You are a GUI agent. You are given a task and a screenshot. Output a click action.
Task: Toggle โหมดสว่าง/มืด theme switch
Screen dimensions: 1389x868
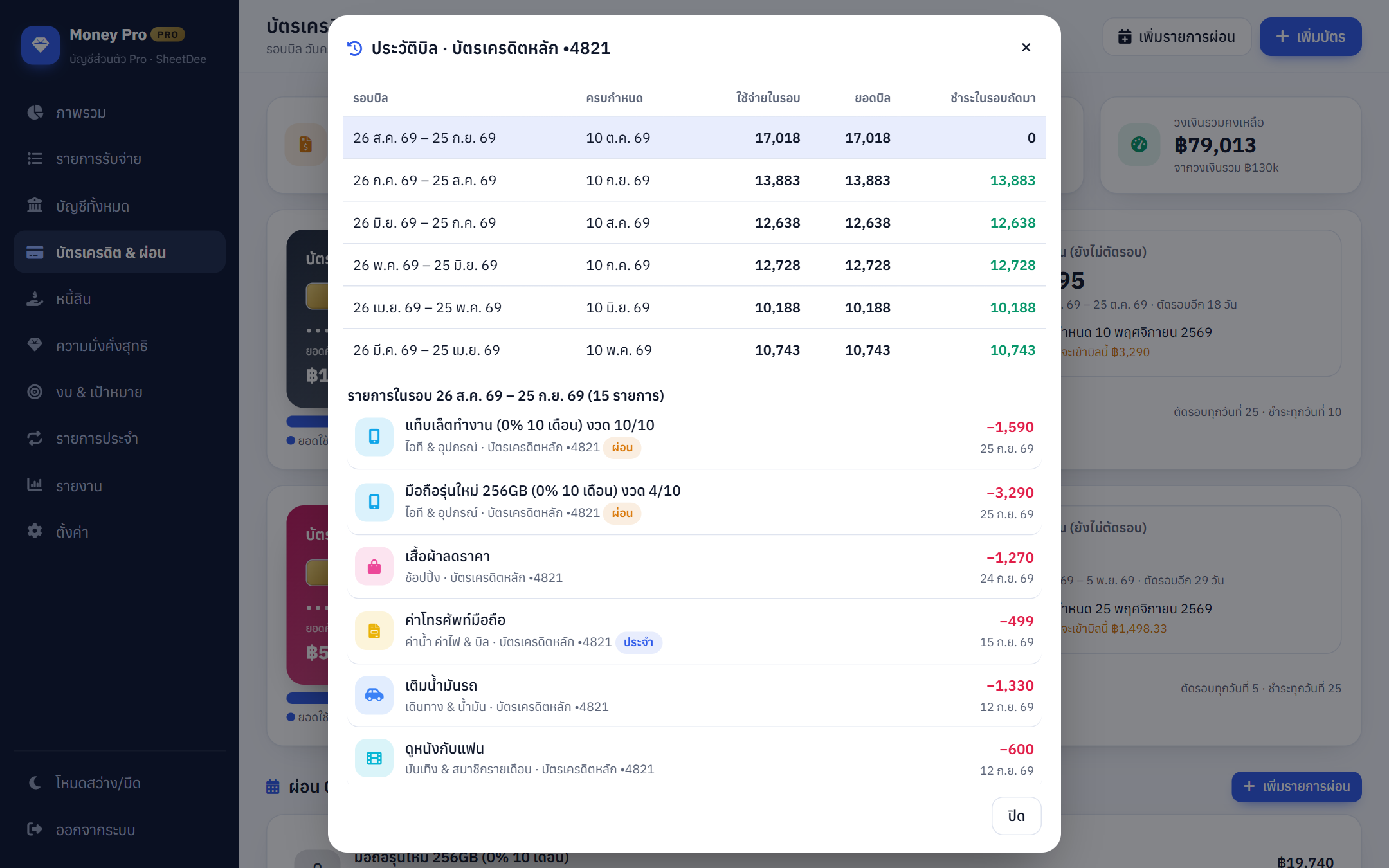click(x=120, y=782)
